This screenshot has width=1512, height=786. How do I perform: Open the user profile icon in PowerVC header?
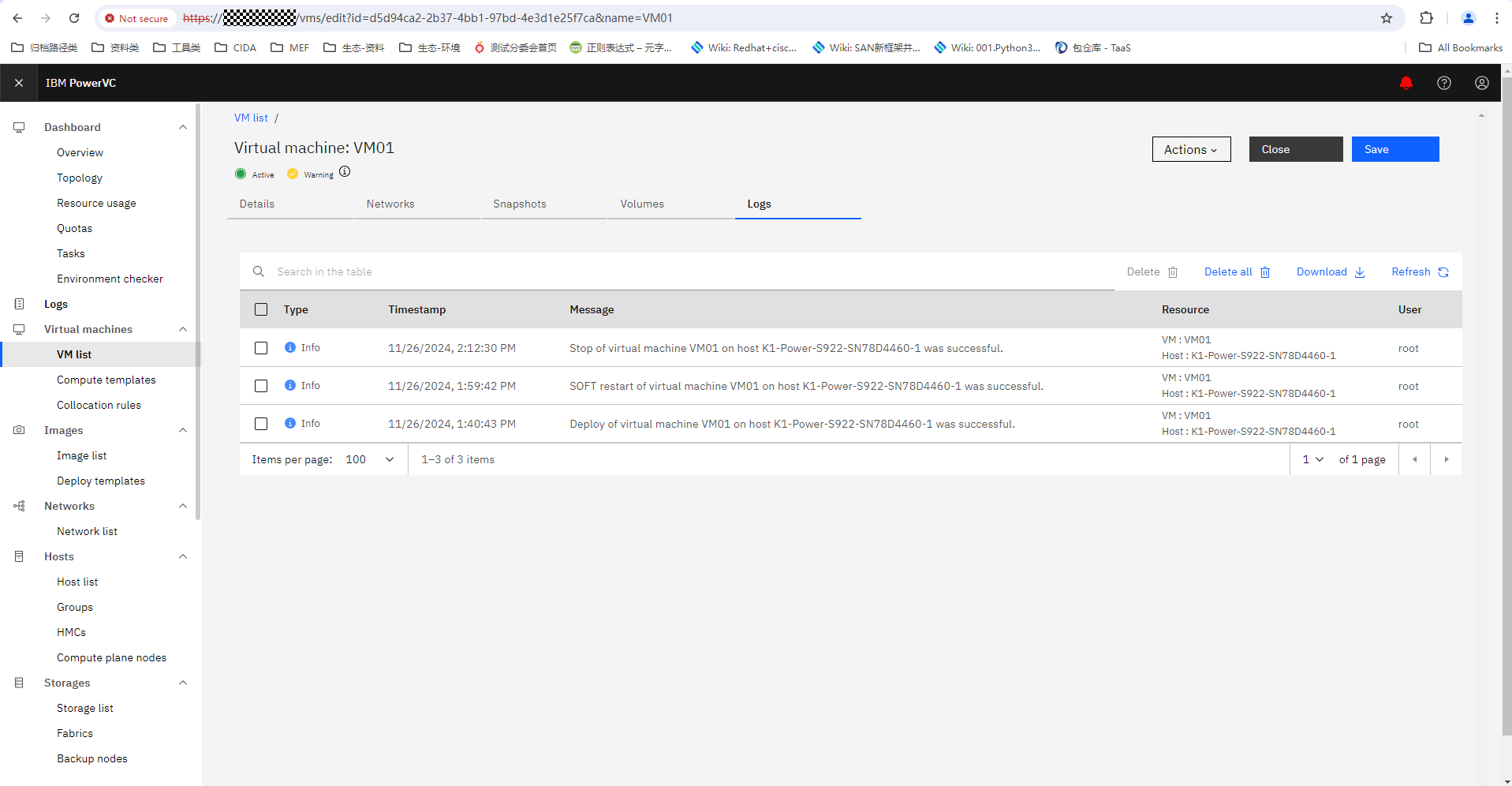tap(1481, 83)
